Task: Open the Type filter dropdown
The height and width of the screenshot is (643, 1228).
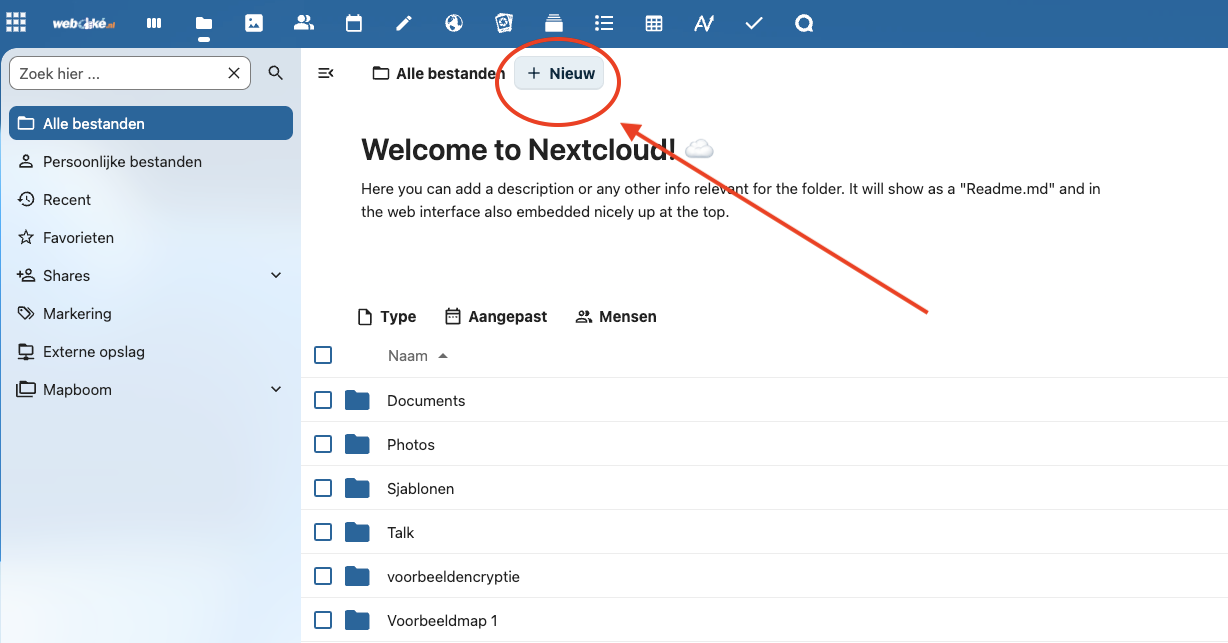Action: click(387, 317)
